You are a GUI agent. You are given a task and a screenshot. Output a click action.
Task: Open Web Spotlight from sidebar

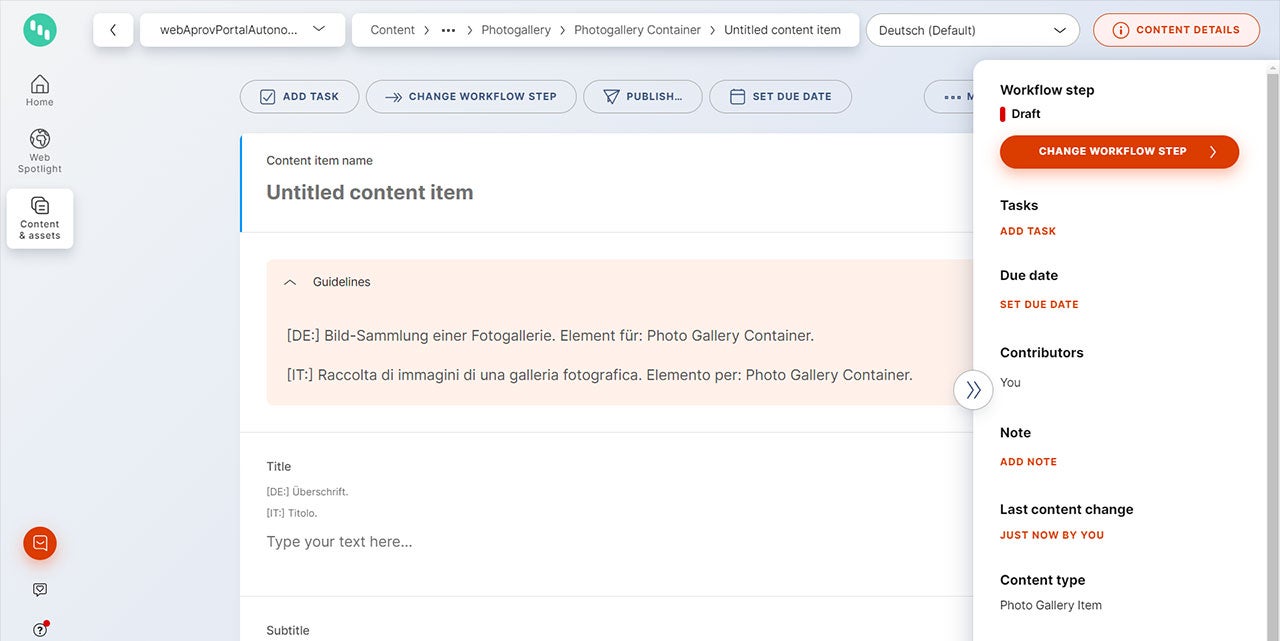pos(40,151)
